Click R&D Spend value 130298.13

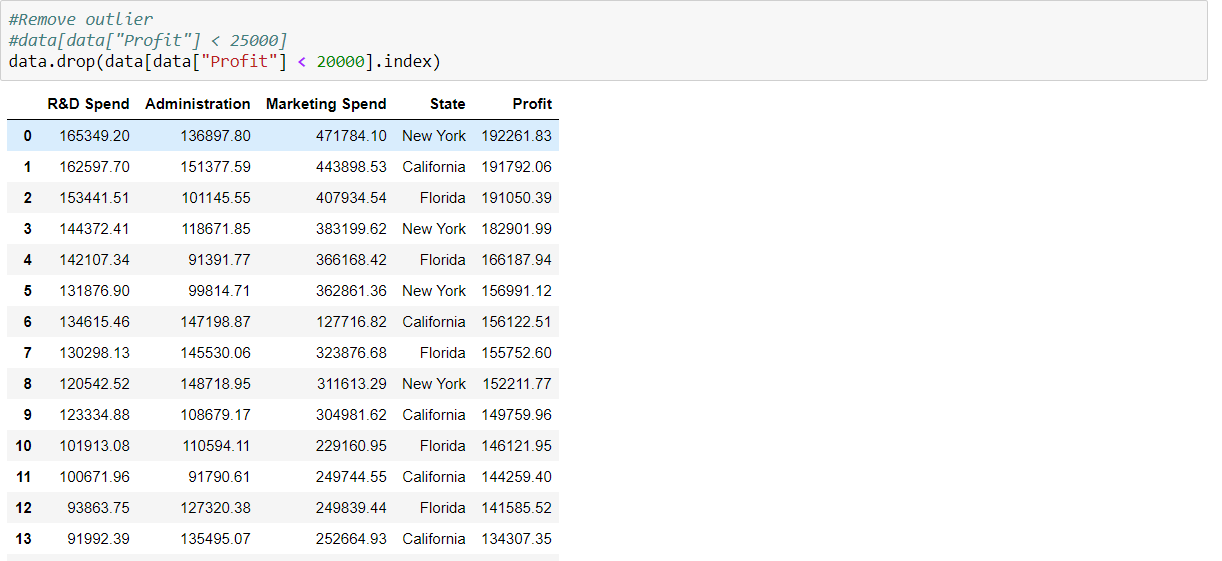94,353
